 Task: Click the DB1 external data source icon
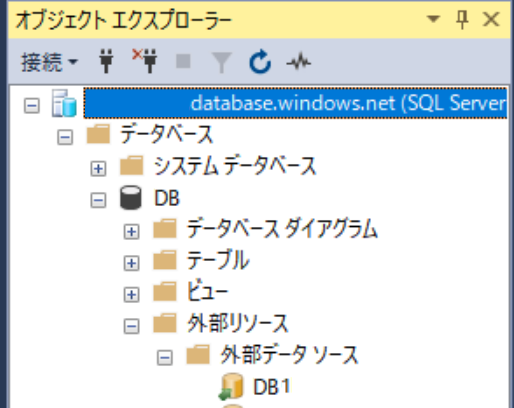coord(231,386)
